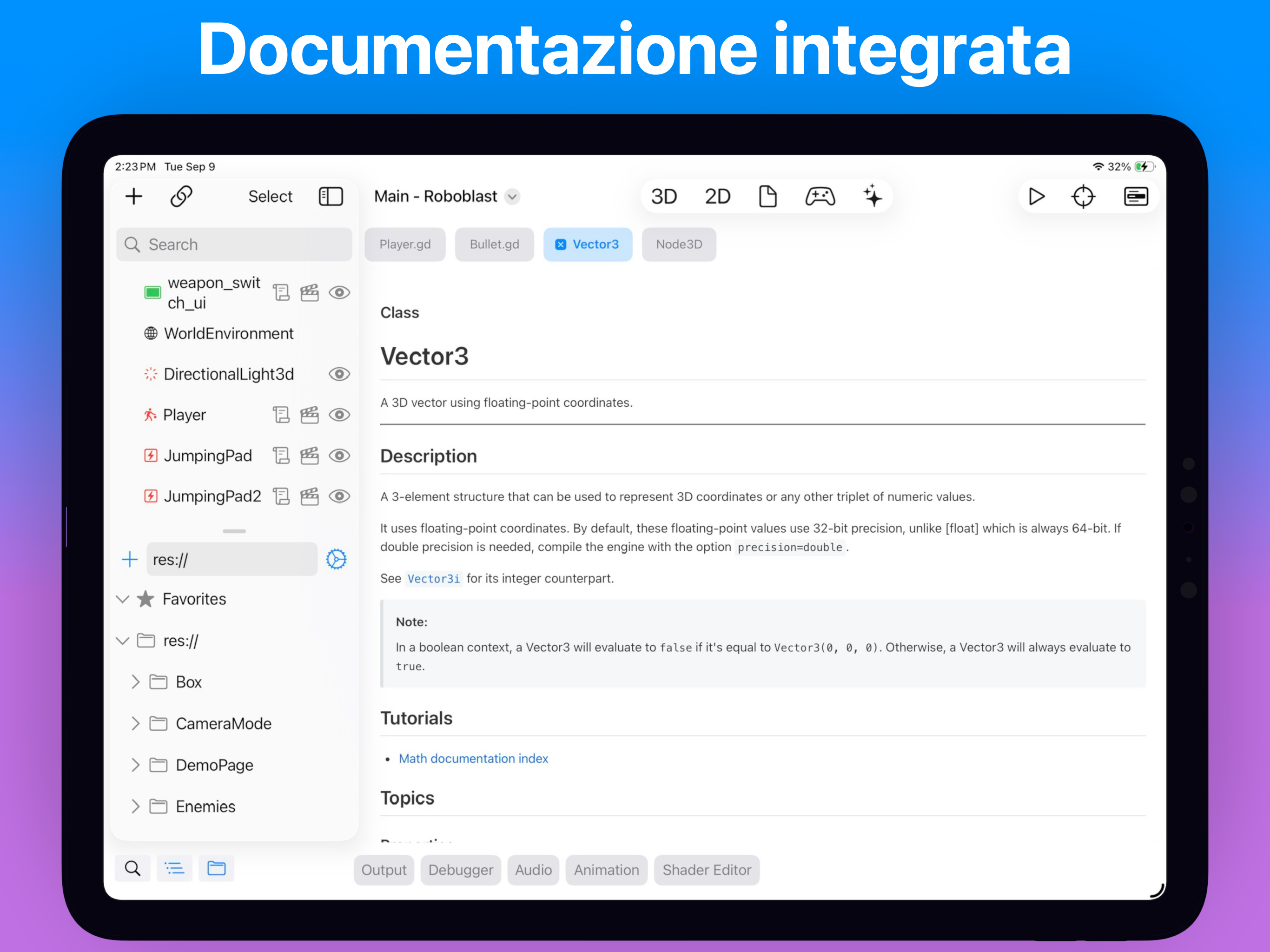
Task: Click the Search field in sidebar
Action: 234,245
